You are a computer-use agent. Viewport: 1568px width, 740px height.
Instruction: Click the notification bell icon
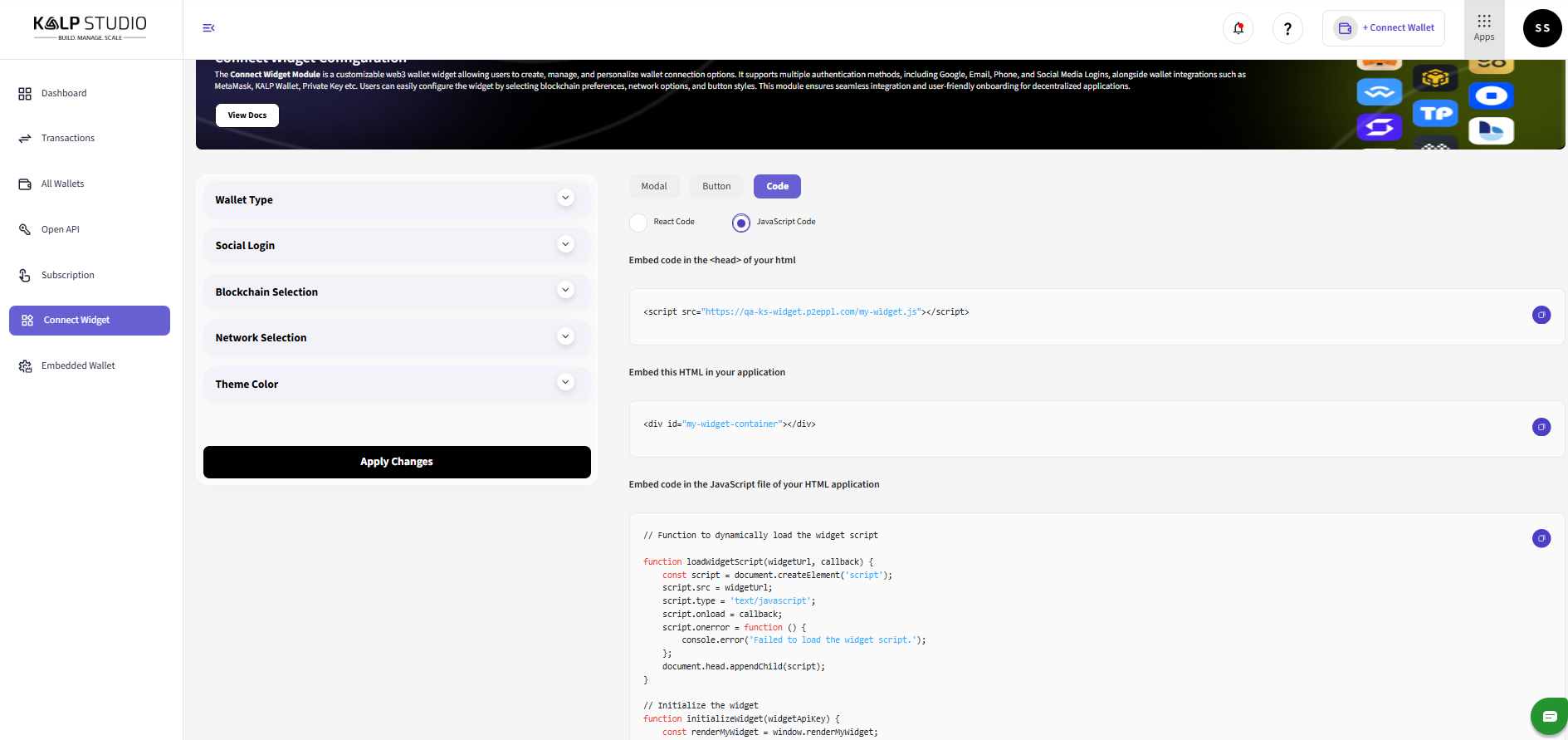pos(1238,28)
